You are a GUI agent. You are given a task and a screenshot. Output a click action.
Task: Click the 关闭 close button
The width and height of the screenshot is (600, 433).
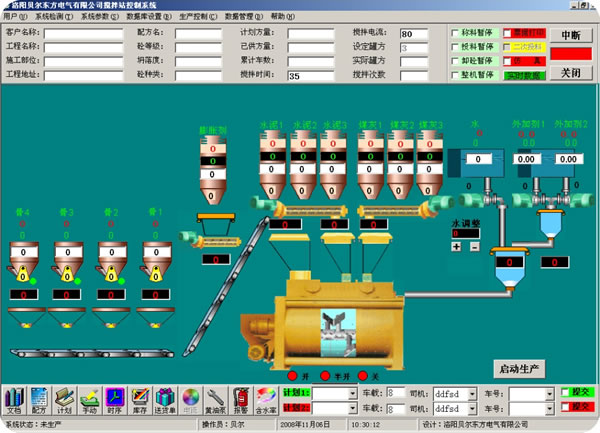571,73
